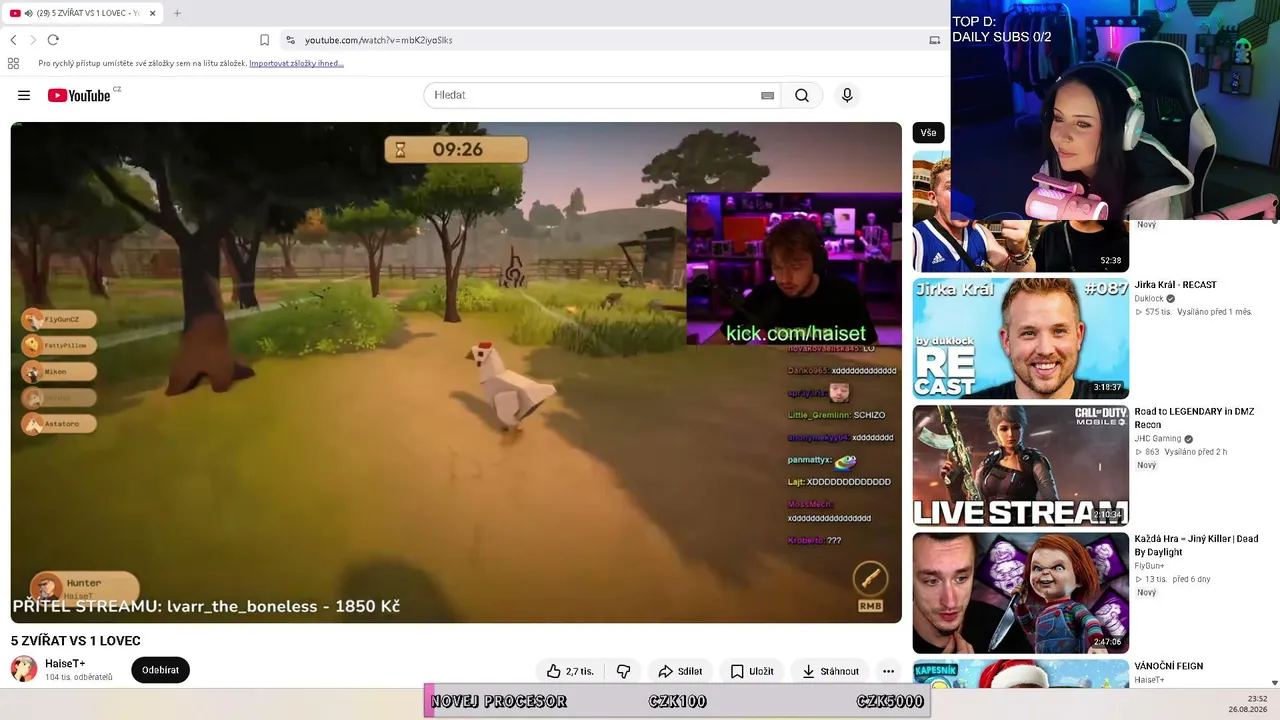This screenshot has height=720, width=1280.
Task: Open the HaiseT+ channel avatar
Action: click(24, 669)
